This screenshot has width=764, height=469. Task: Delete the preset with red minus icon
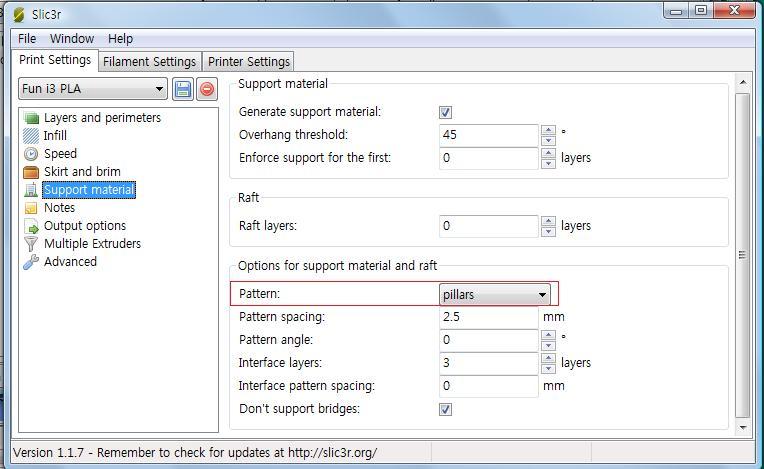click(207, 89)
